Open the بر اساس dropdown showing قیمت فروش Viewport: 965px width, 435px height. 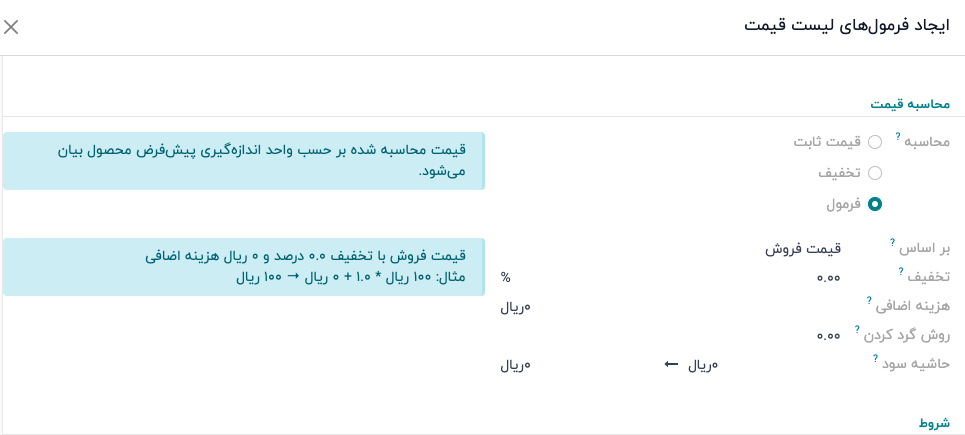tap(800, 248)
